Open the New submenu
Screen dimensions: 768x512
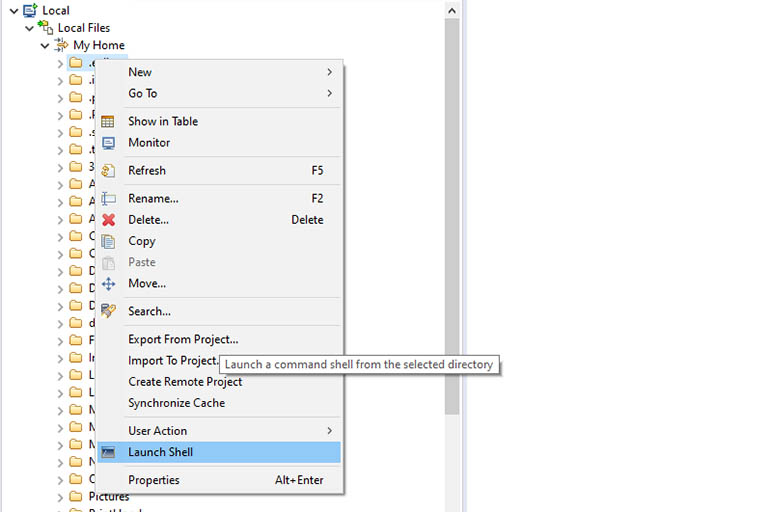pyautogui.click(x=219, y=72)
